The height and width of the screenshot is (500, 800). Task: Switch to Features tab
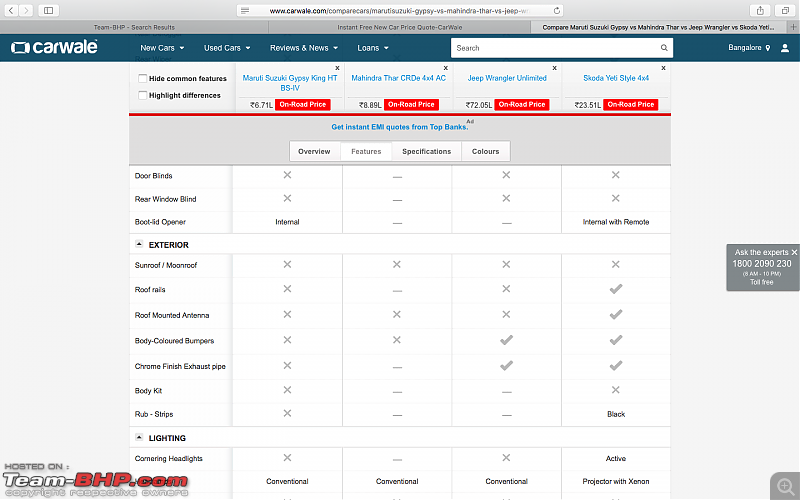pos(366,152)
